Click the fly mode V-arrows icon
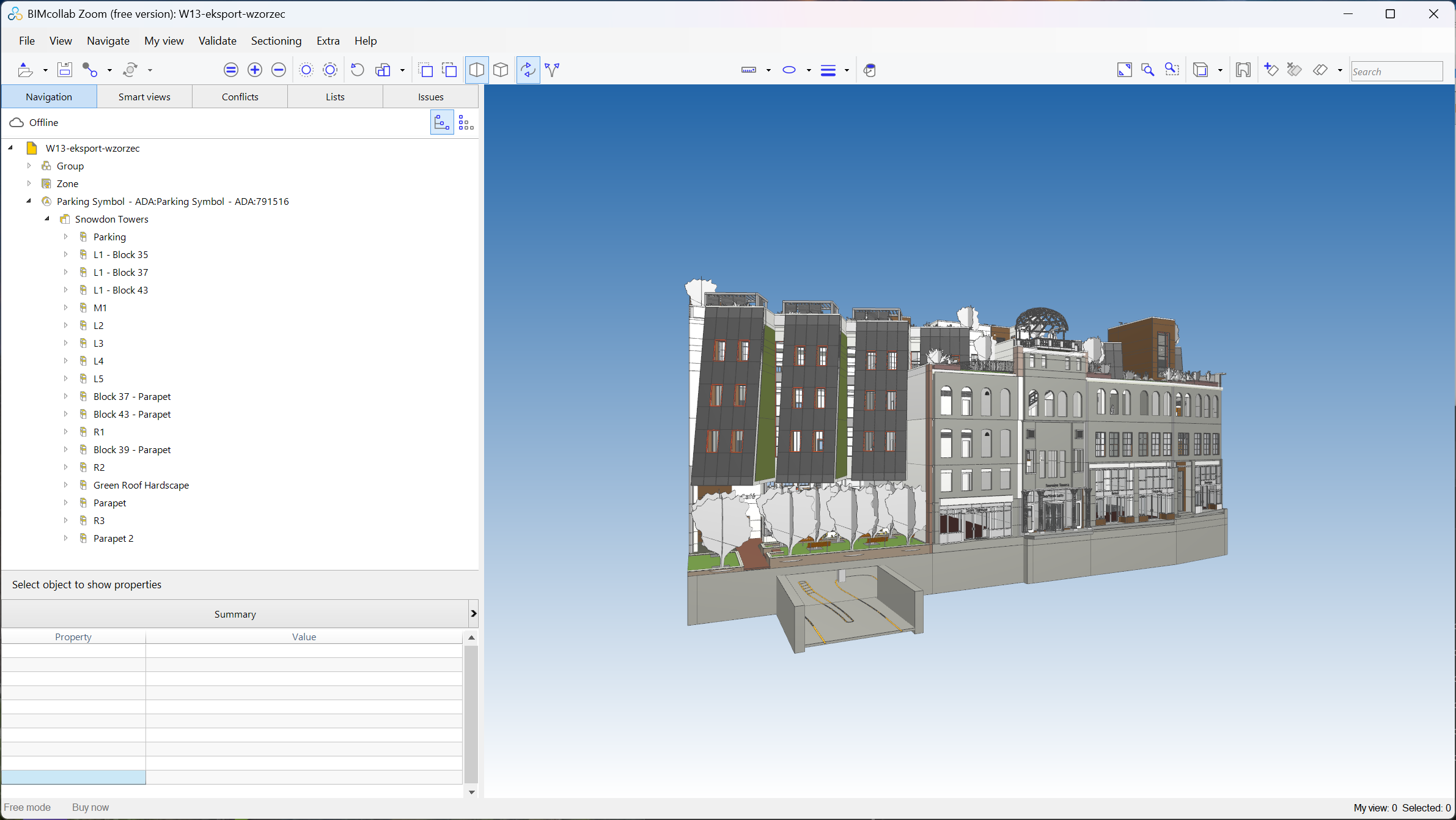This screenshot has height=820, width=1456. coord(552,70)
